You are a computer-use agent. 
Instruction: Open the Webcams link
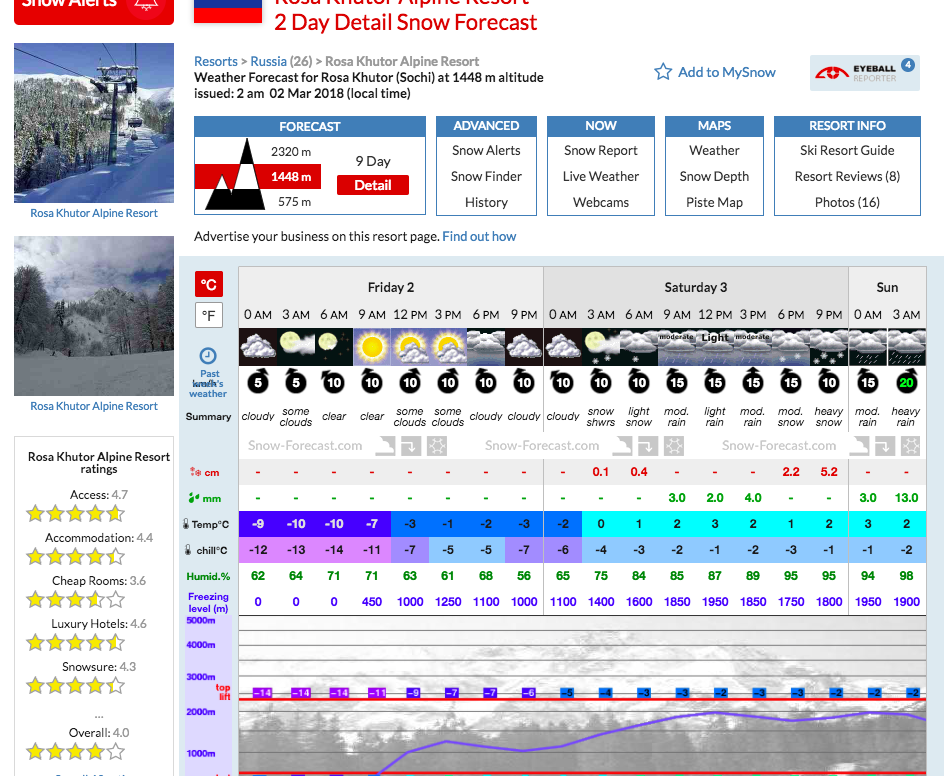click(600, 202)
